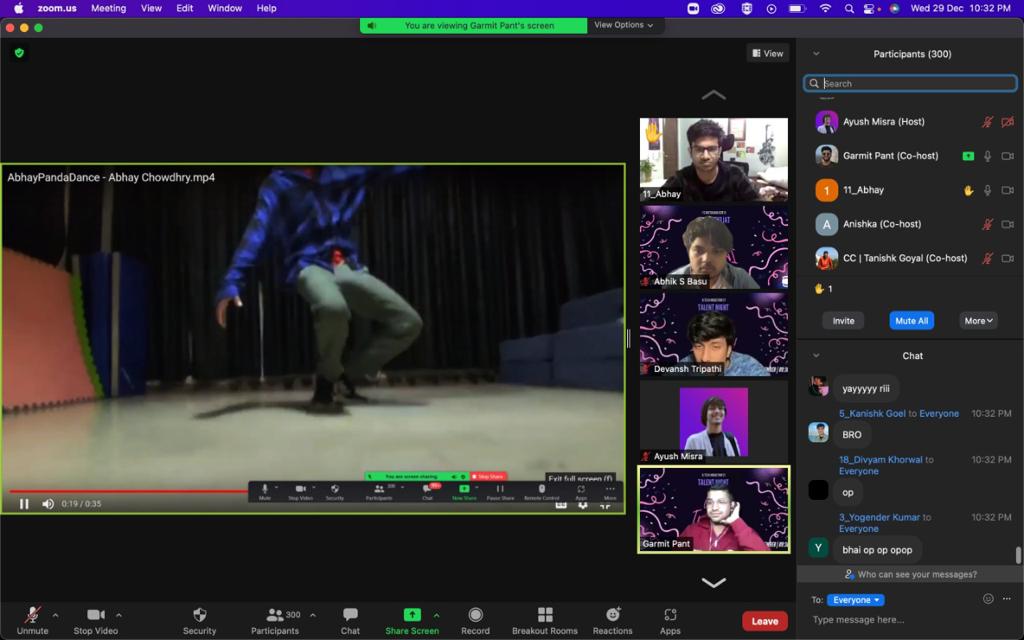Toggle Garmit Pant's video camera

pos(1008,156)
